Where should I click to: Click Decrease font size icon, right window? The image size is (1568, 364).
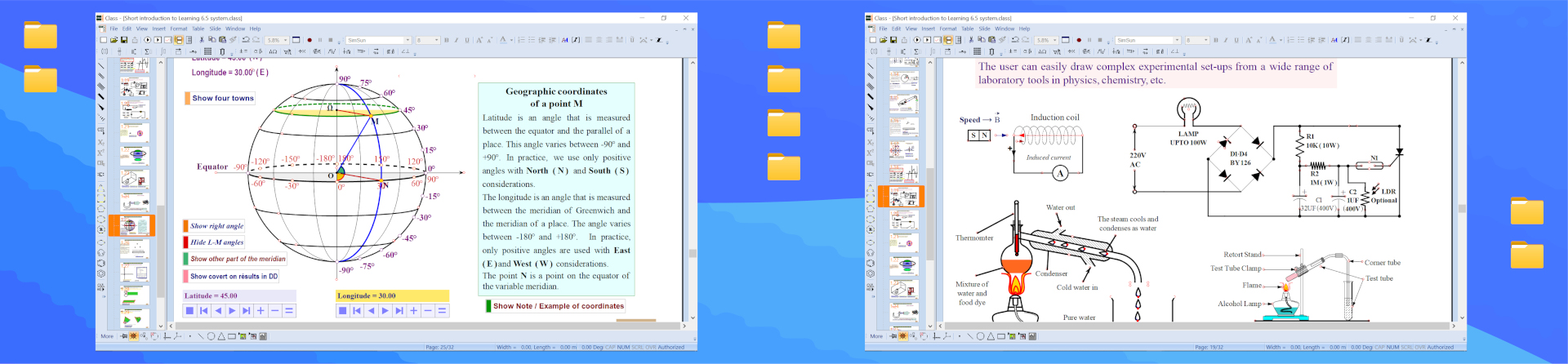pos(1259,40)
